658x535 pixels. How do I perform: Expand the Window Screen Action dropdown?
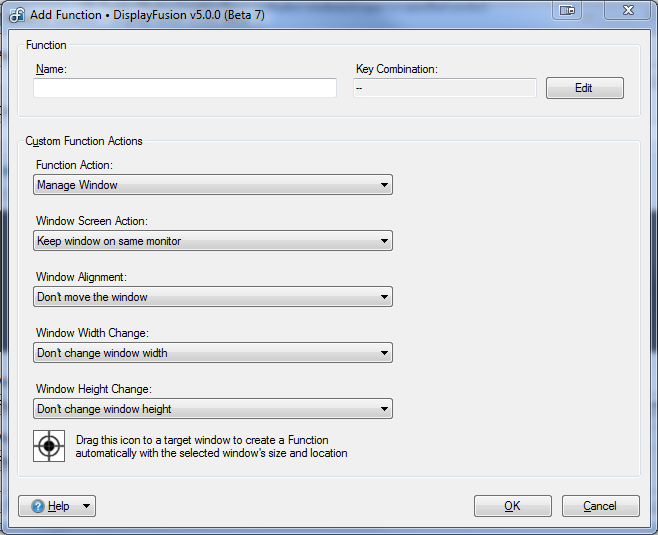[x=212, y=241]
